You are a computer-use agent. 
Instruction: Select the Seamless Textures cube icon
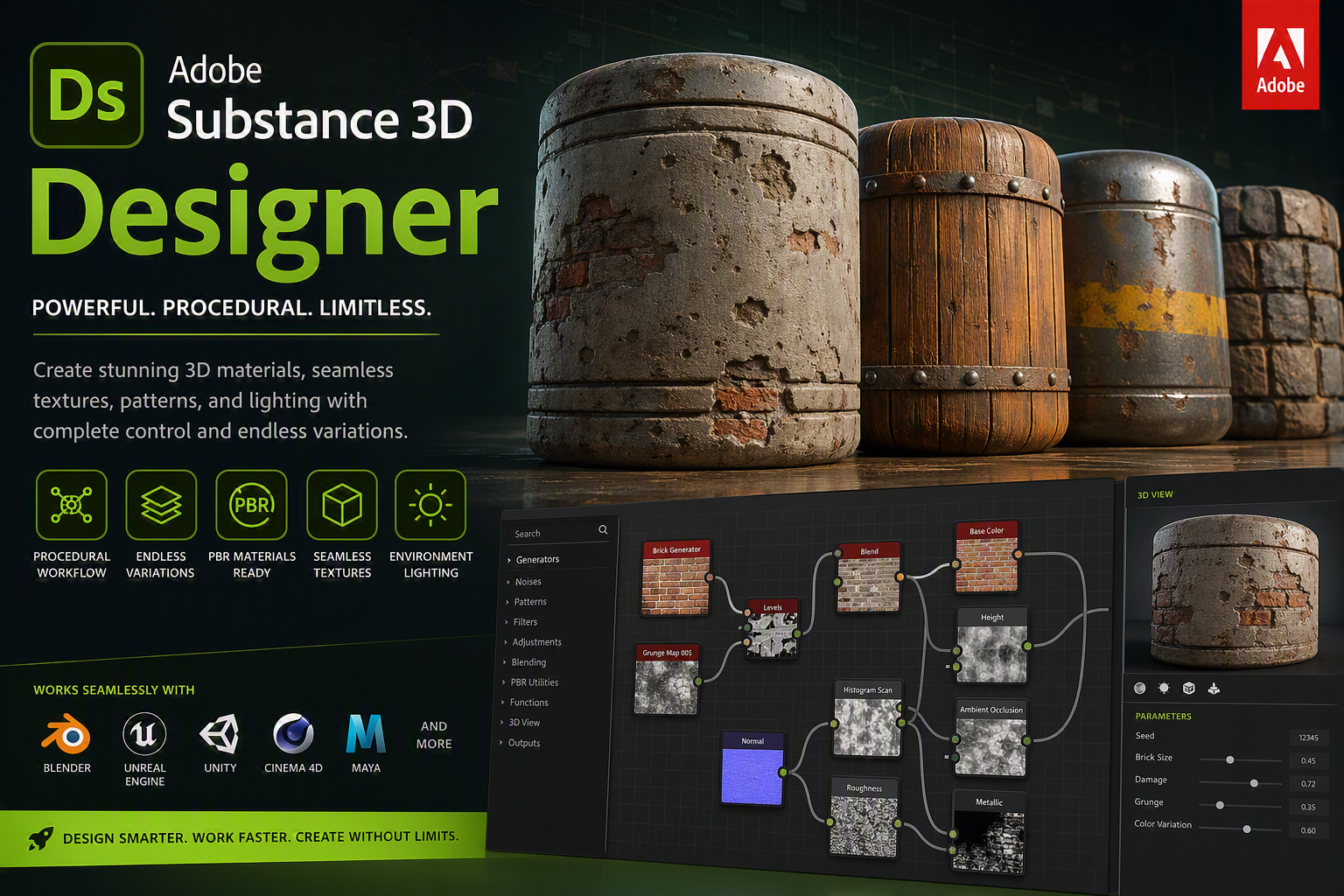click(342, 505)
